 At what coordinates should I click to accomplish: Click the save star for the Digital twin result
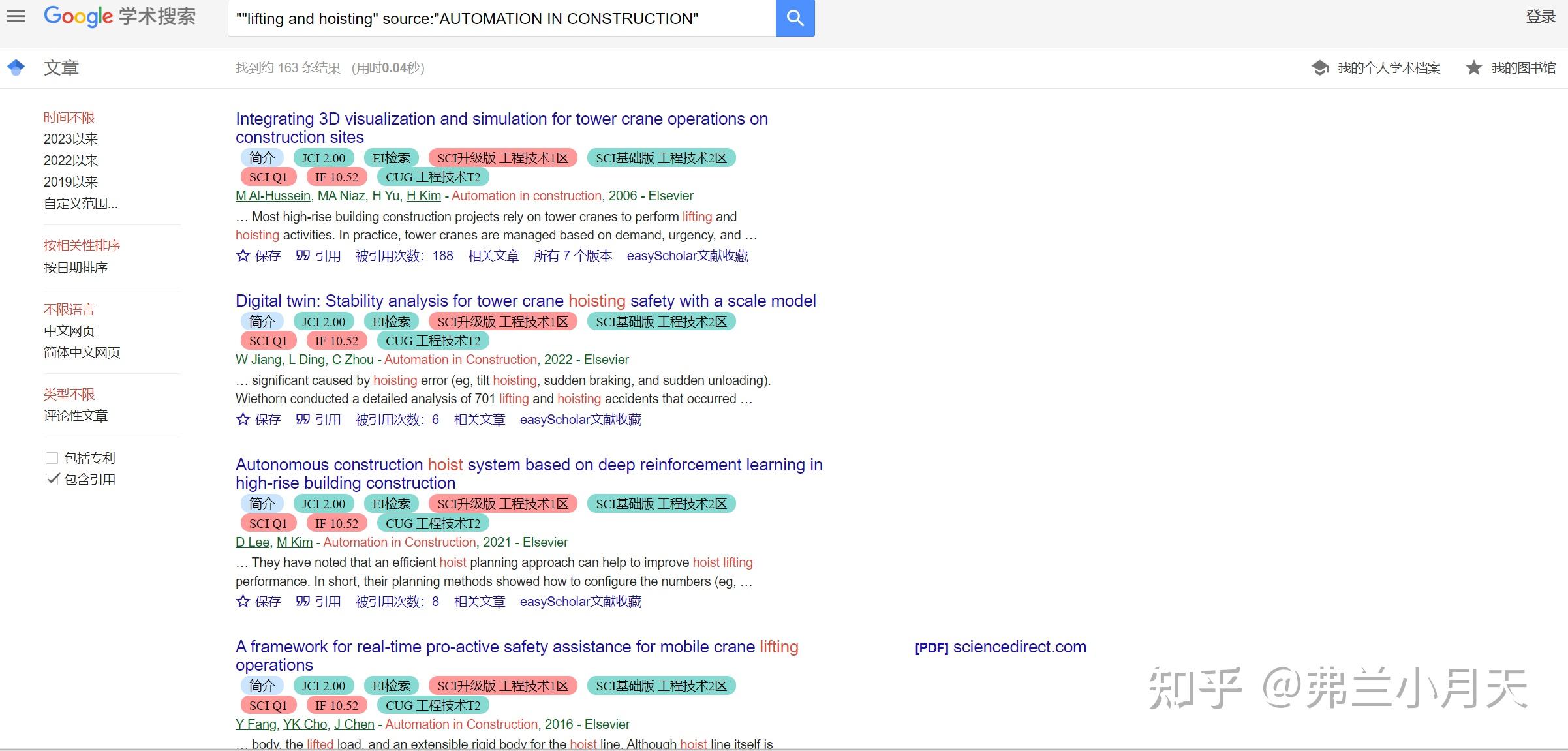[243, 420]
